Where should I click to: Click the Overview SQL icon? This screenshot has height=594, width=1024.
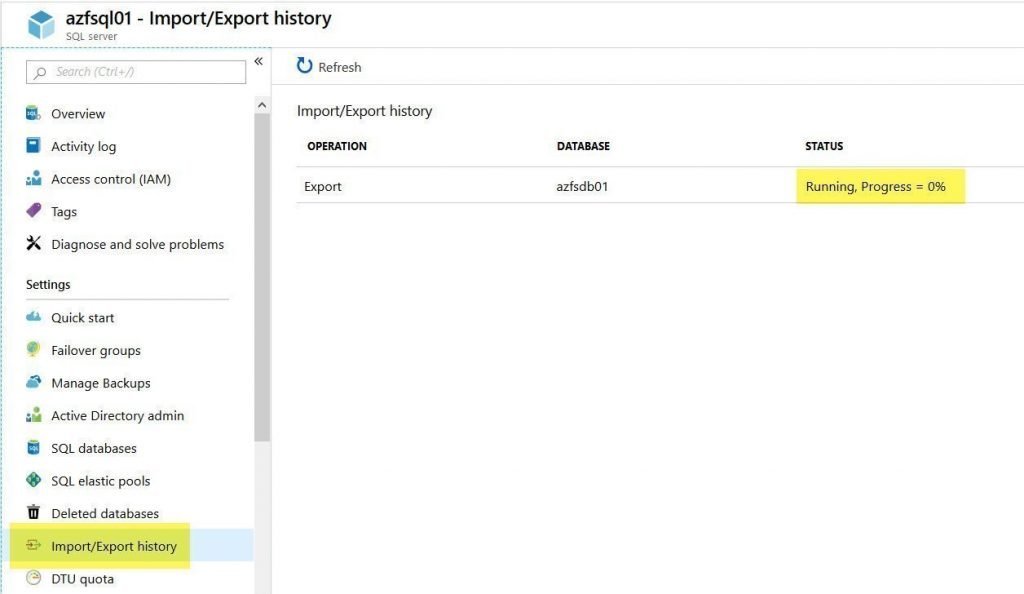click(33, 113)
